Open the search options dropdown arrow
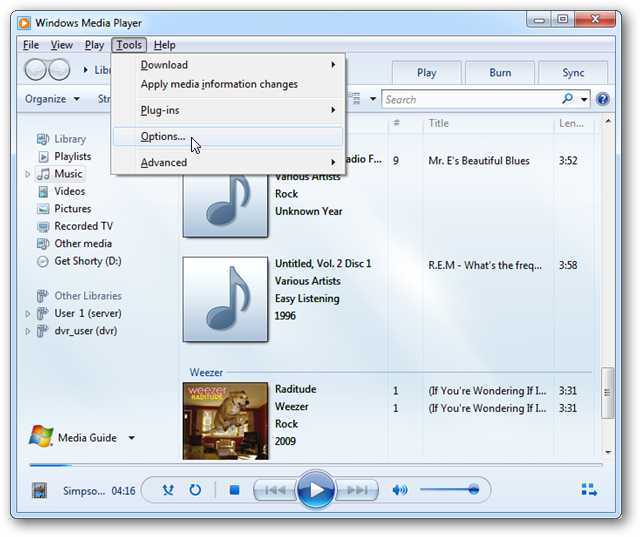The height and width of the screenshot is (537, 640). click(x=584, y=100)
